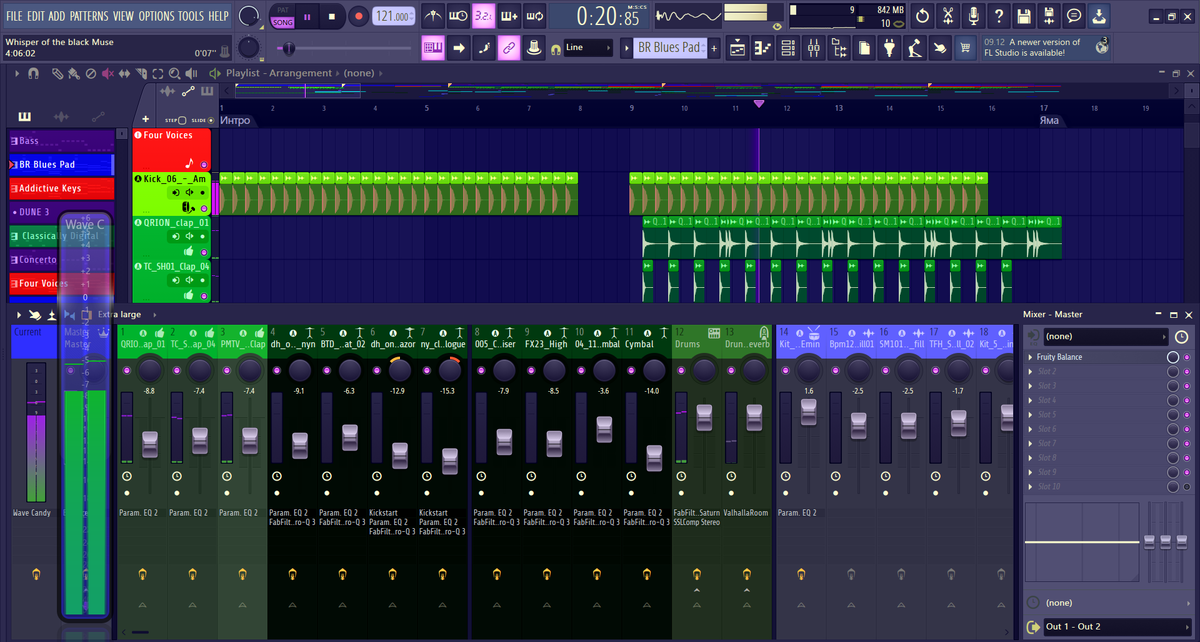Toggle multilink to controllers icon

pyautogui.click(x=535, y=47)
